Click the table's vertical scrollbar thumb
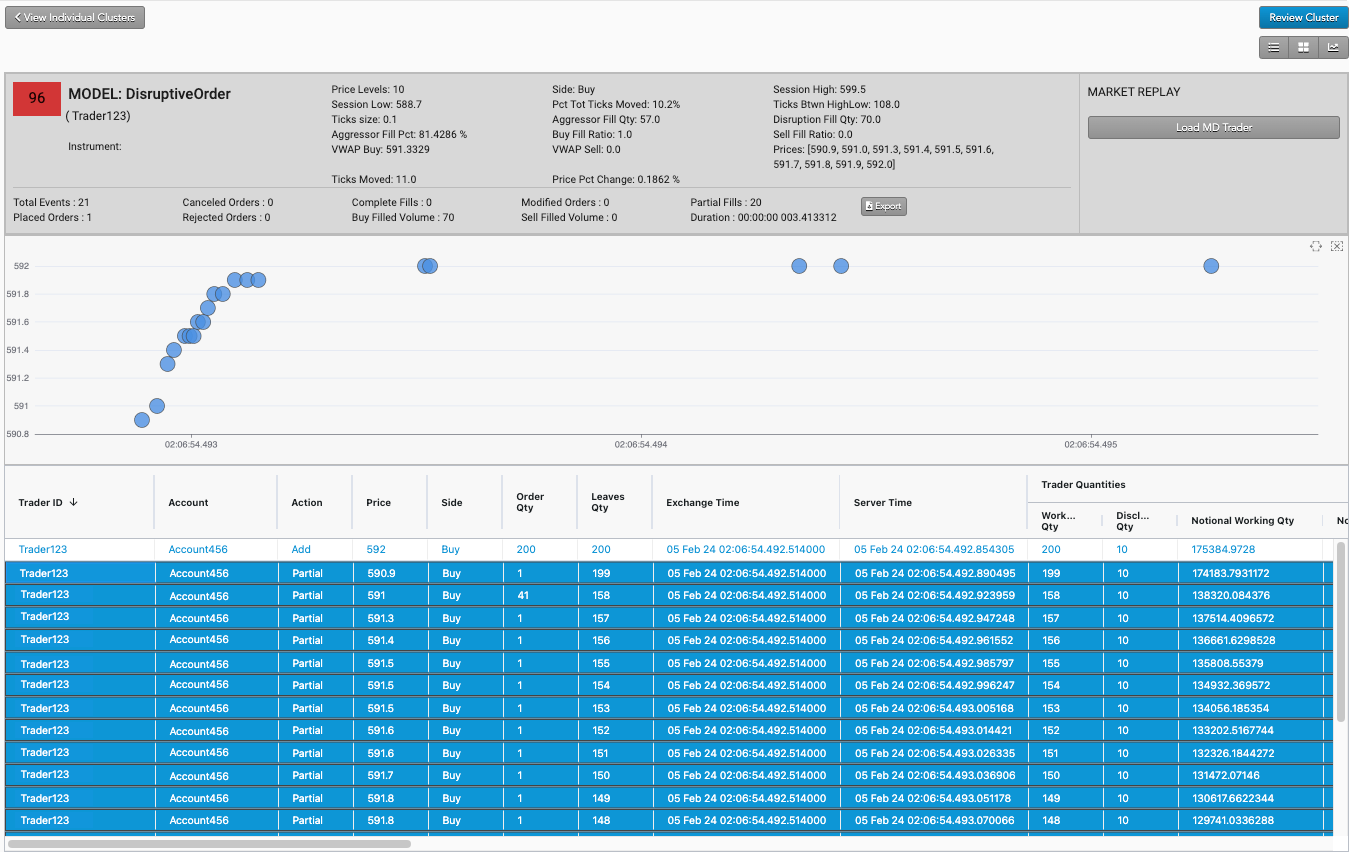1349x852 pixels. tap(1341, 632)
